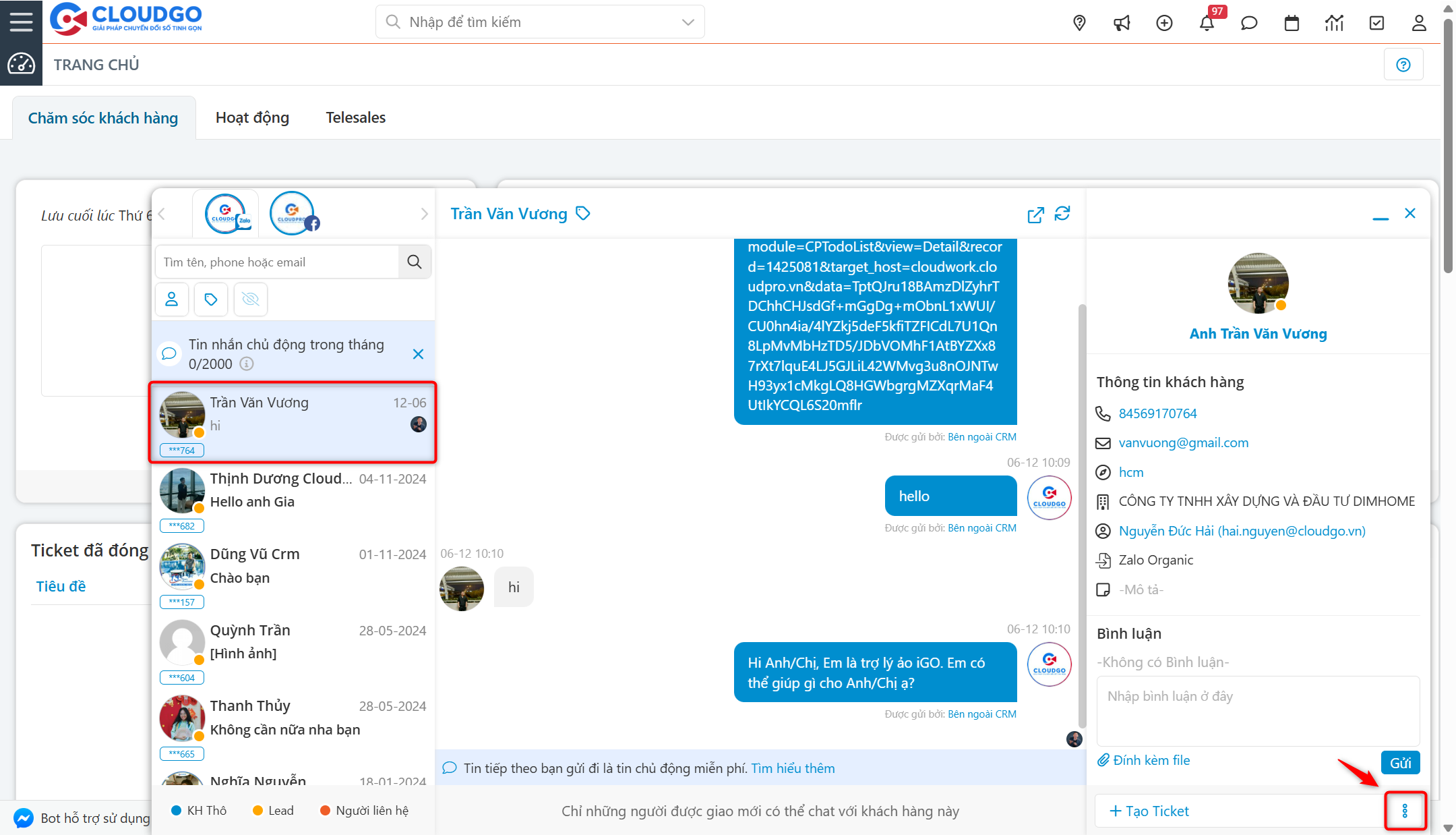Toggle the tag filter in chat list
Screen dimensions: 1456x835
tap(211, 299)
